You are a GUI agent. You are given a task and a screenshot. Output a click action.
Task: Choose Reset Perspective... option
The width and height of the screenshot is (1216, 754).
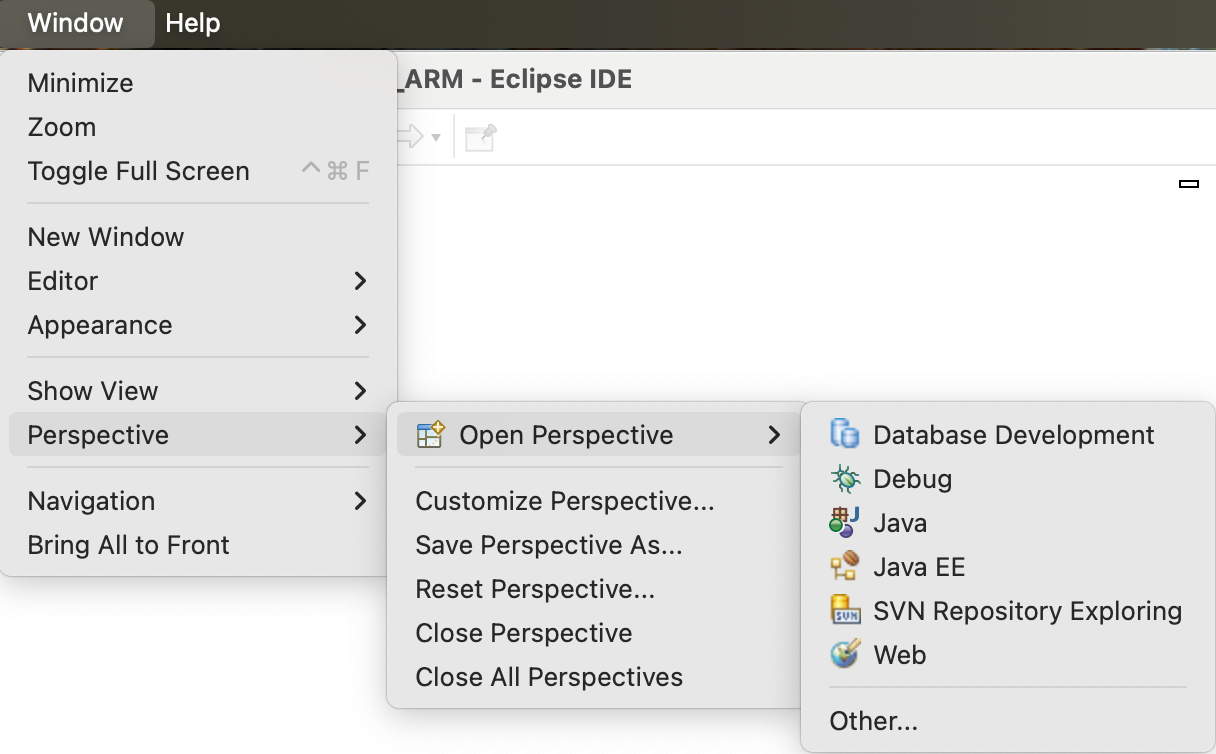(535, 589)
